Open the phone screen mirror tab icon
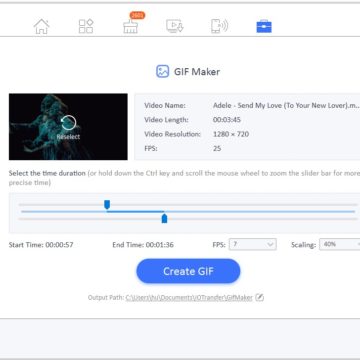This screenshot has height=360, width=360. 219,26
